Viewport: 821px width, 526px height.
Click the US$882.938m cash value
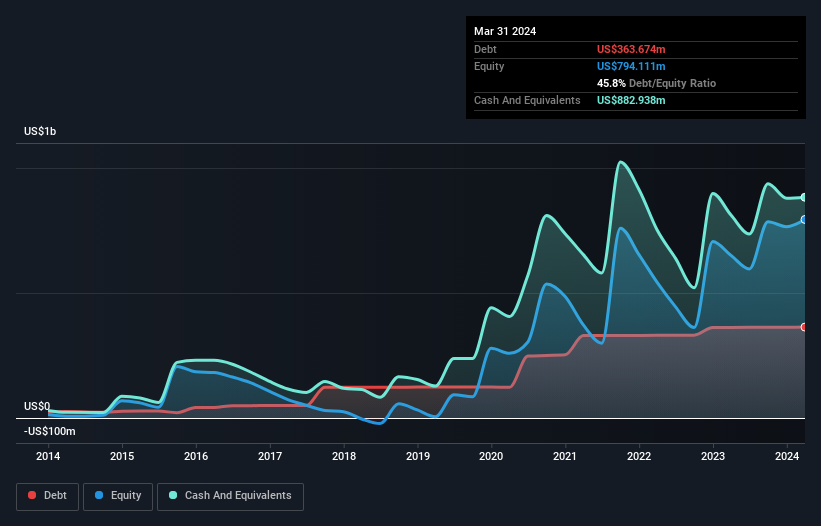coord(631,100)
